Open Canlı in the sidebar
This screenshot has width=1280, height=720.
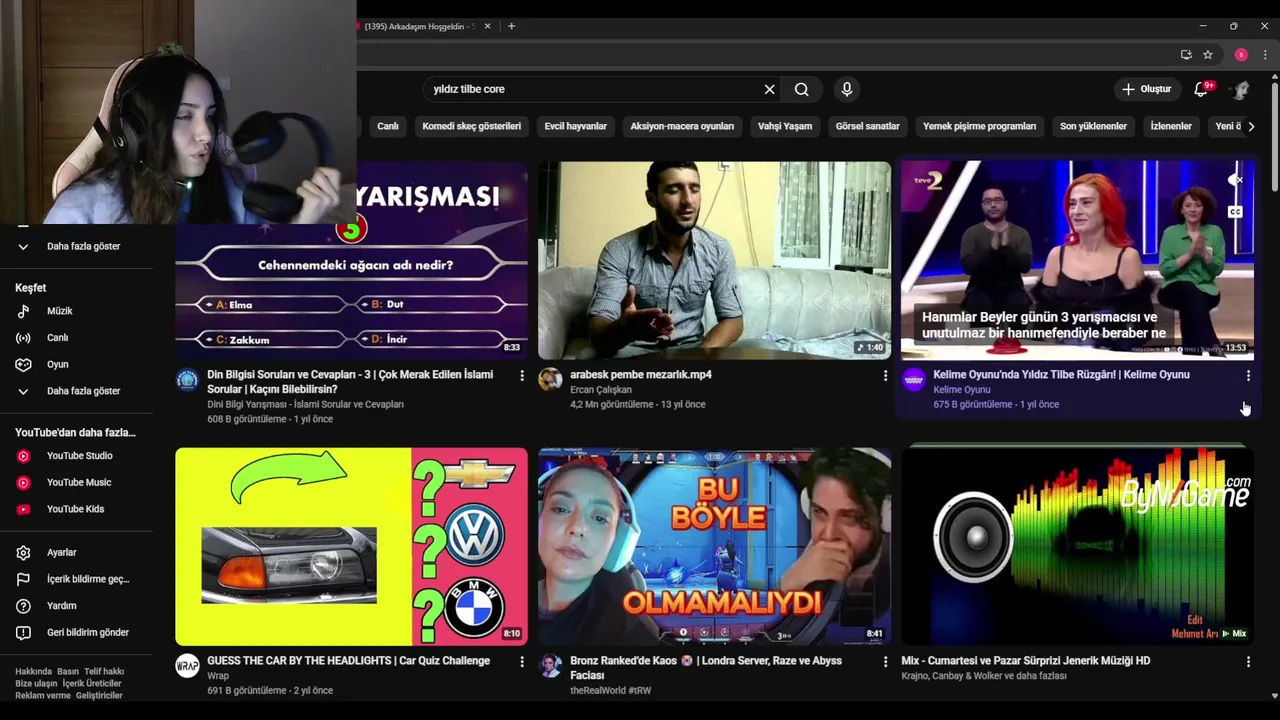[x=77, y=338]
